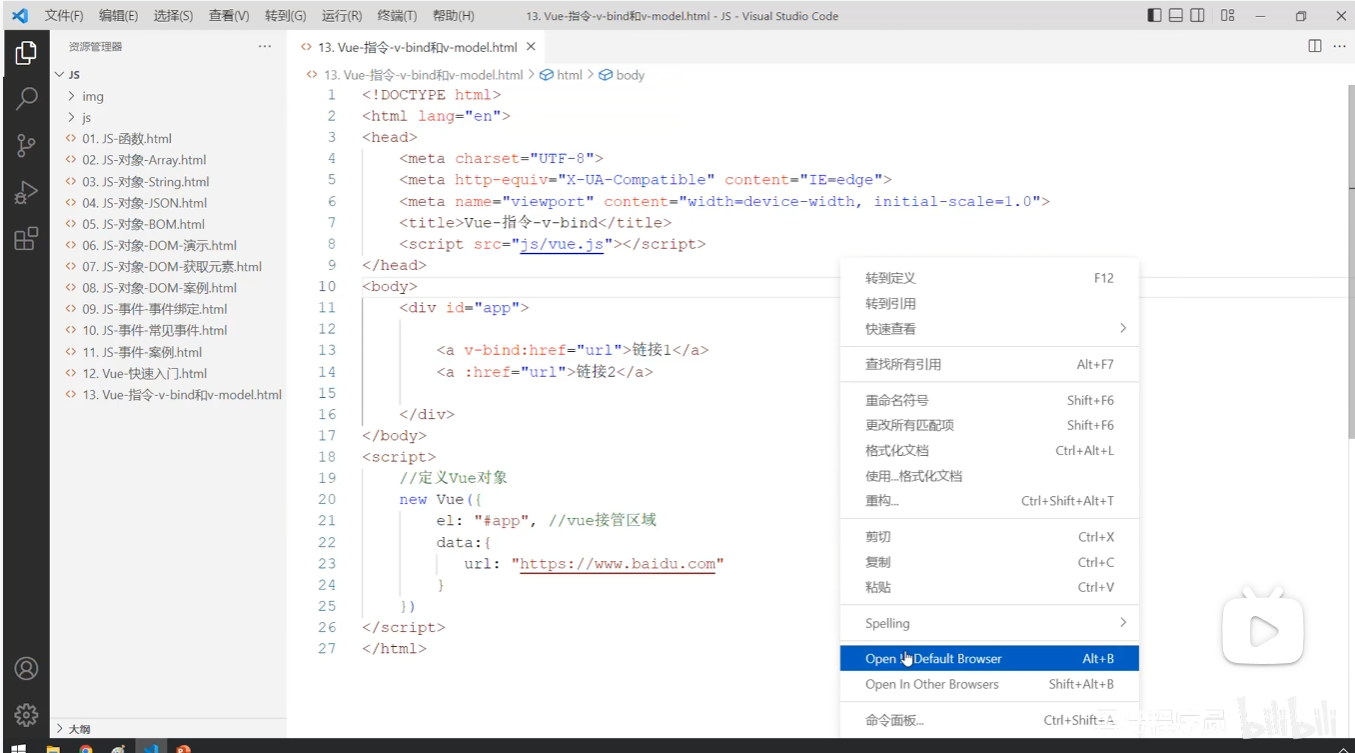Click the js/vue.js link in code
The width and height of the screenshot is (1355, 753).
pos(562,244)
